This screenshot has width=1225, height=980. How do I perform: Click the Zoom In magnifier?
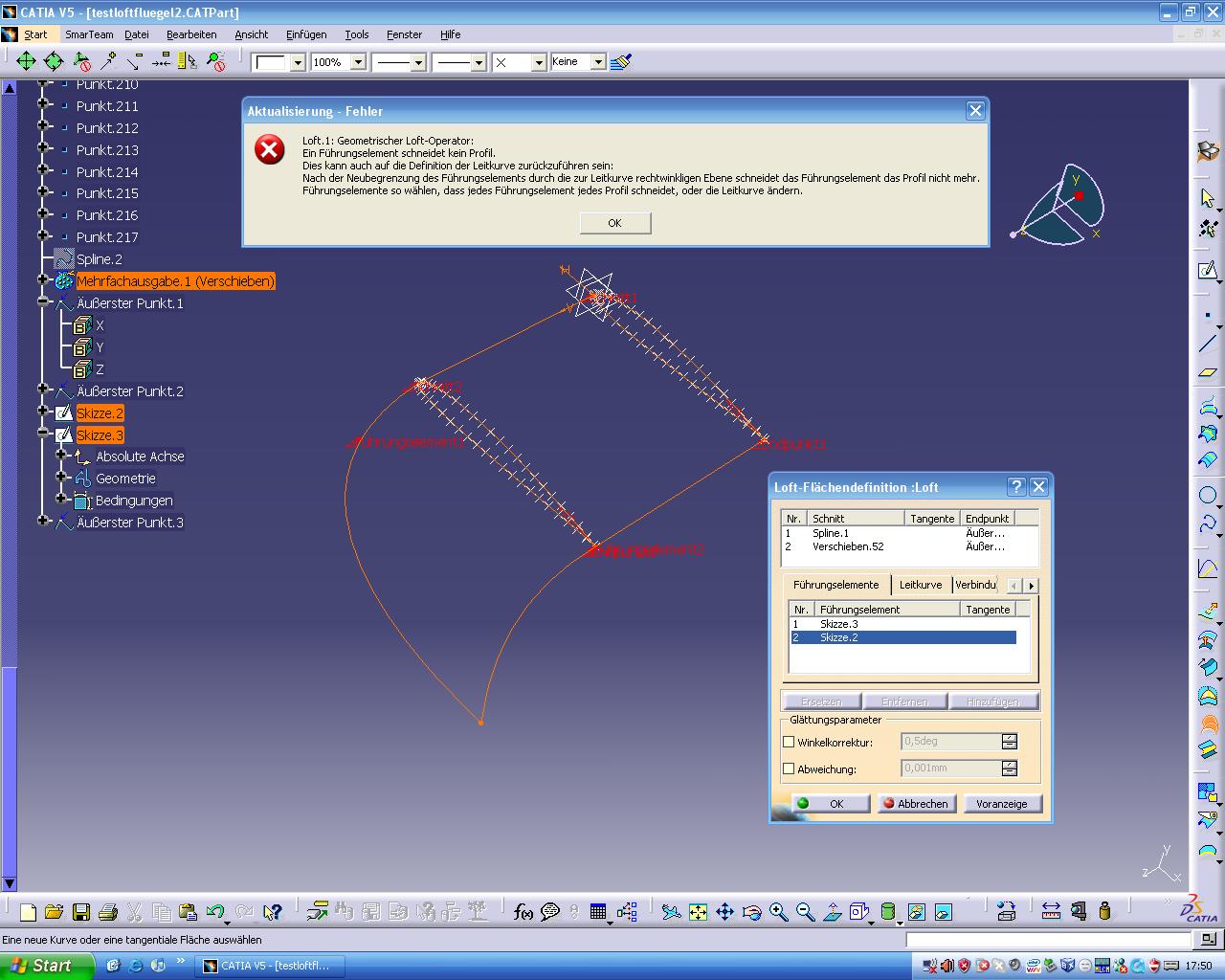(779, 912)
